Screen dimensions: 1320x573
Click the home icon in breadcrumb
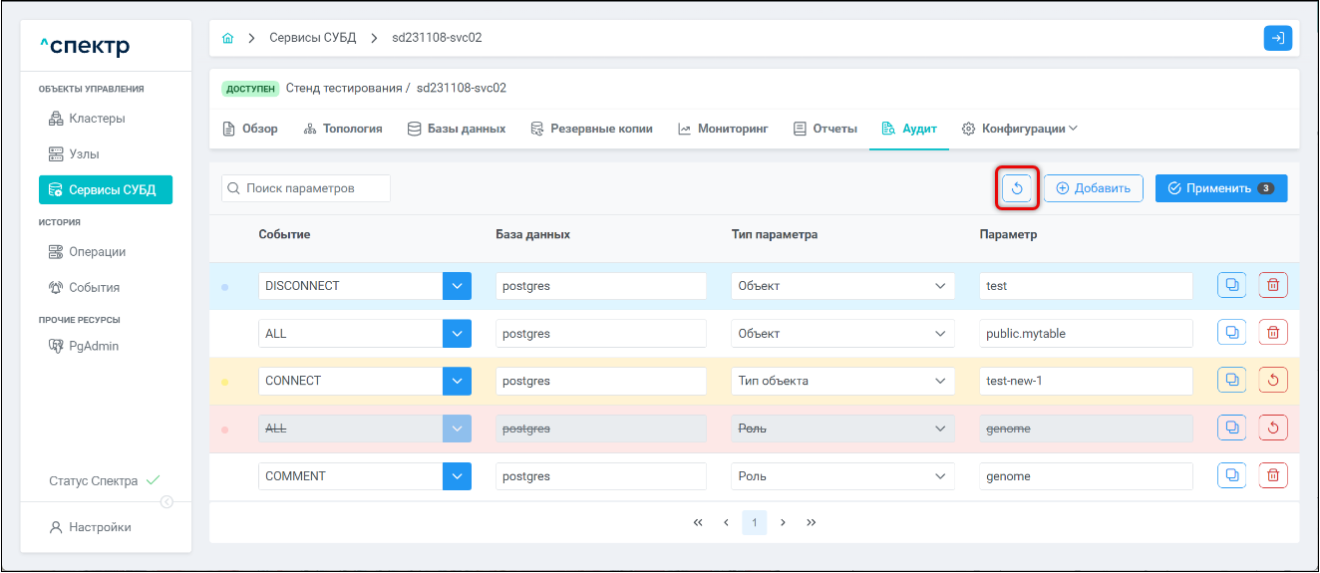tap(228, 39)
